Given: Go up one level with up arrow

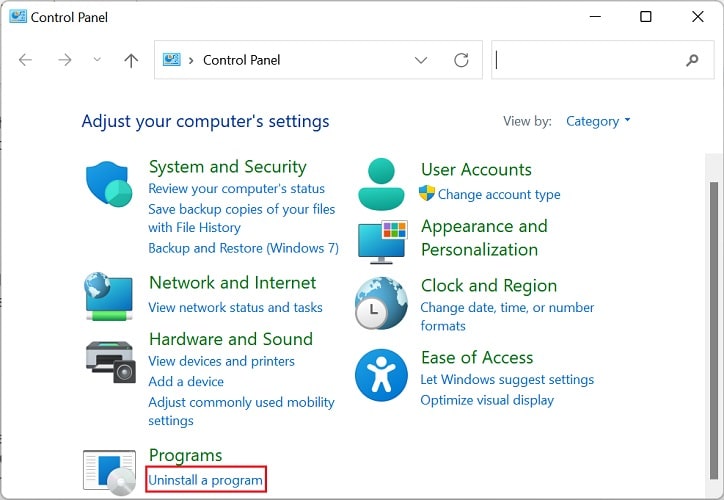Looking at the screenshot, I should tap(131, 60).
